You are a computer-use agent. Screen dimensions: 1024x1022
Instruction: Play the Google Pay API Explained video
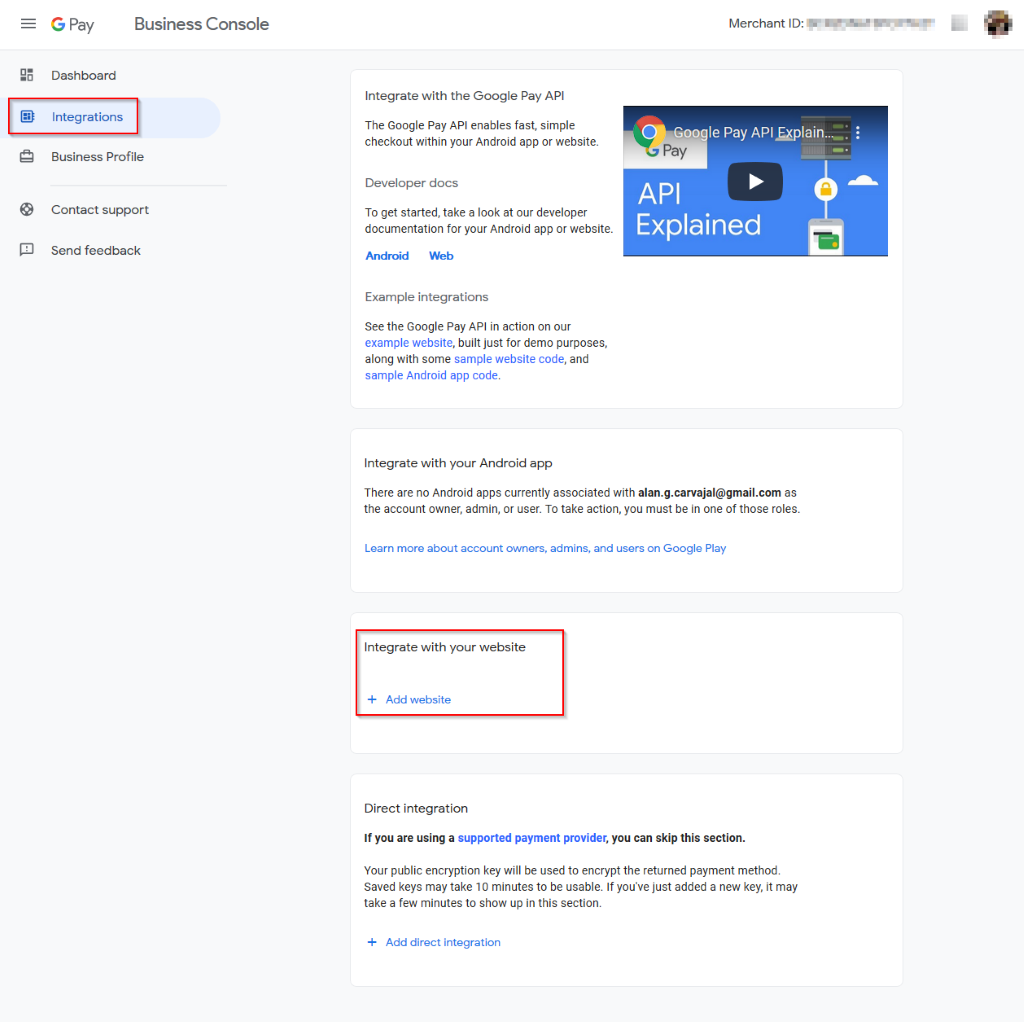point(755,182)
